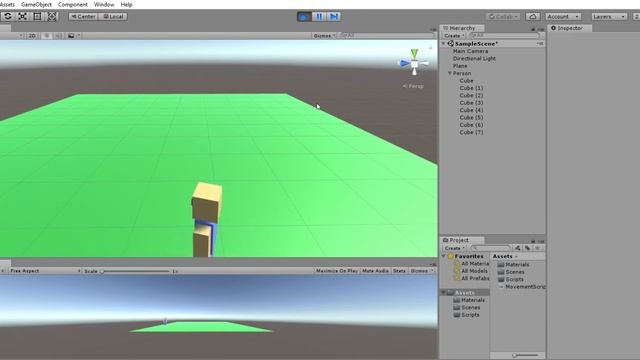Select Main Camera in Hierarchy
Image resolution: width=640 pixels, height=360 pixels.
pyautogui.click(x=470, y=51)
